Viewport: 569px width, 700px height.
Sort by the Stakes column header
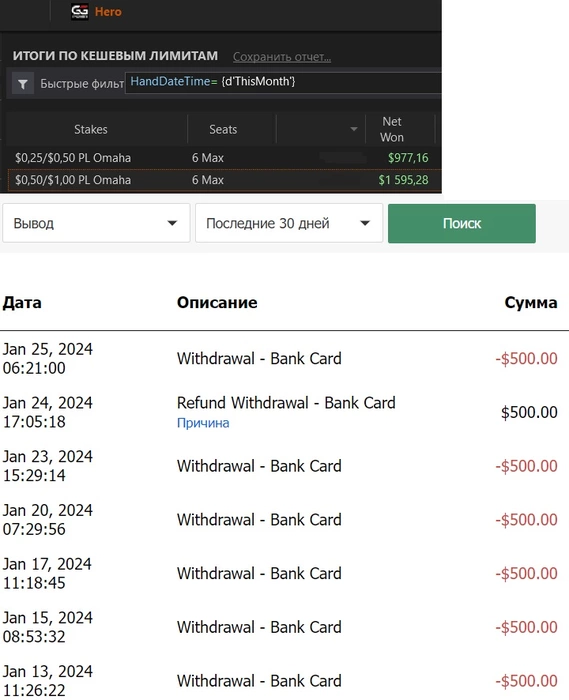point(91,129)
